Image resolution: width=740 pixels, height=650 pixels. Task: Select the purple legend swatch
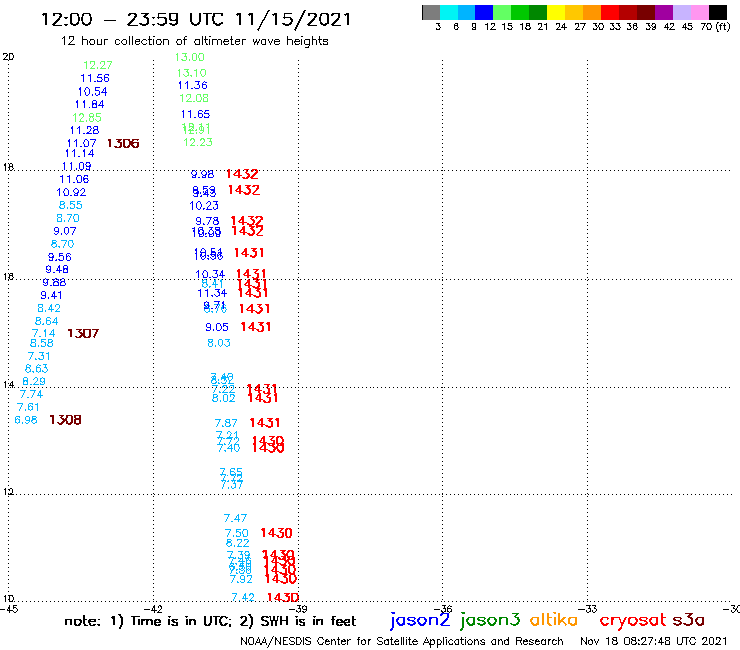pyautogui.click(x=663, y=12)
